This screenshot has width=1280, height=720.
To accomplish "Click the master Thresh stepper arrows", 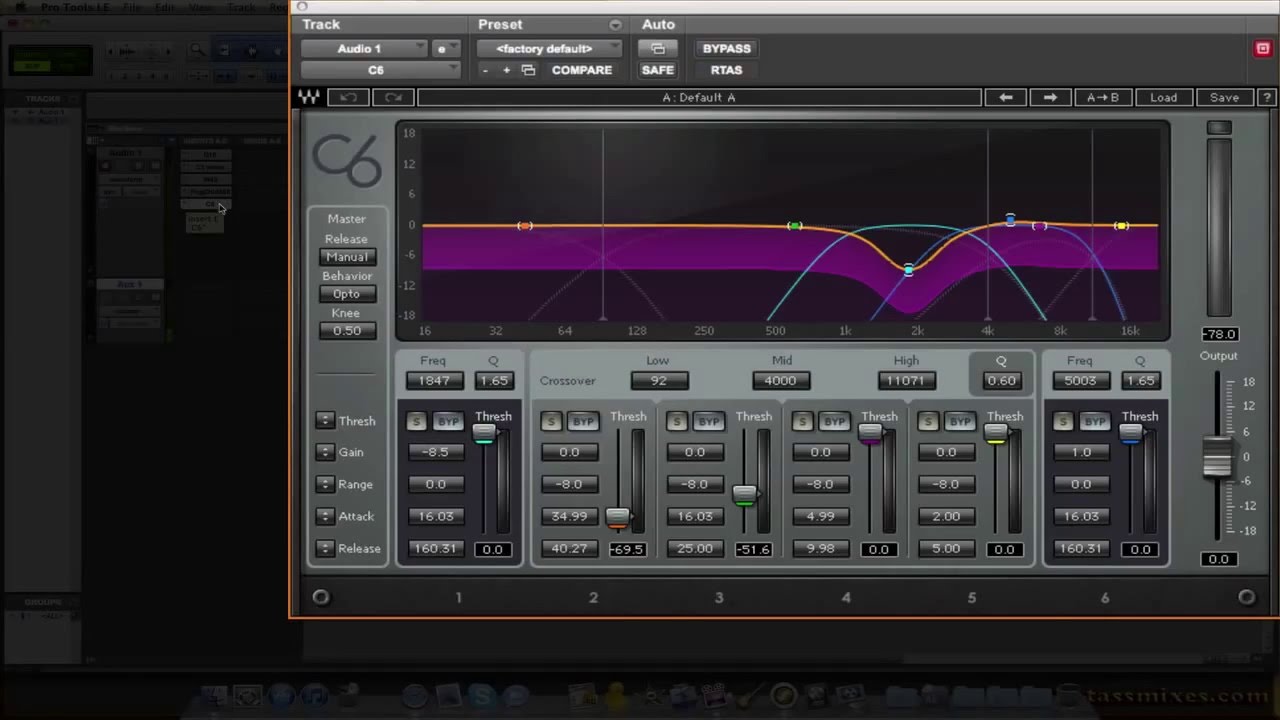I will (324, 421).
